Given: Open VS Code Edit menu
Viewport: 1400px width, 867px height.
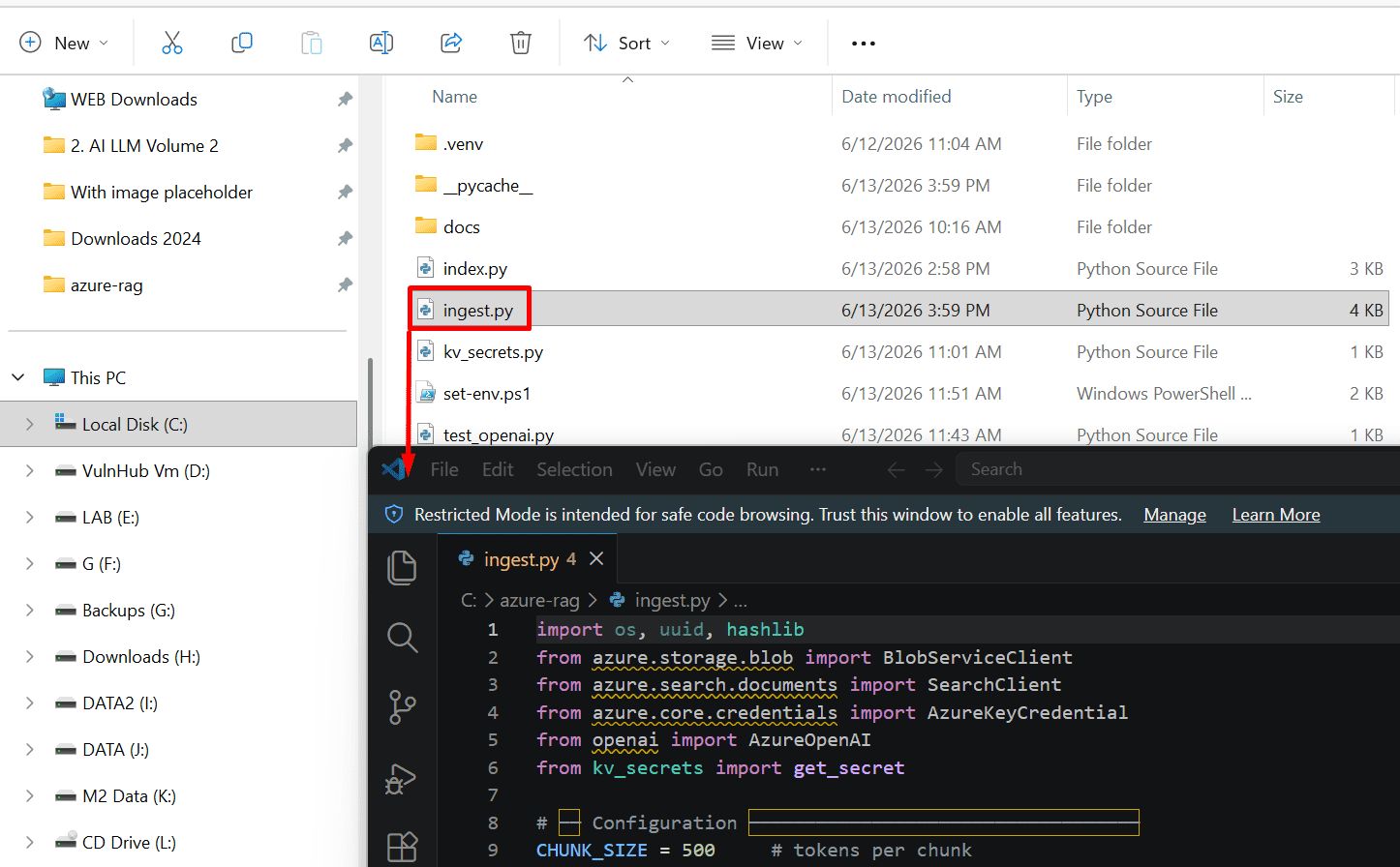Looking at the screenshot, I should pos(498,469).
